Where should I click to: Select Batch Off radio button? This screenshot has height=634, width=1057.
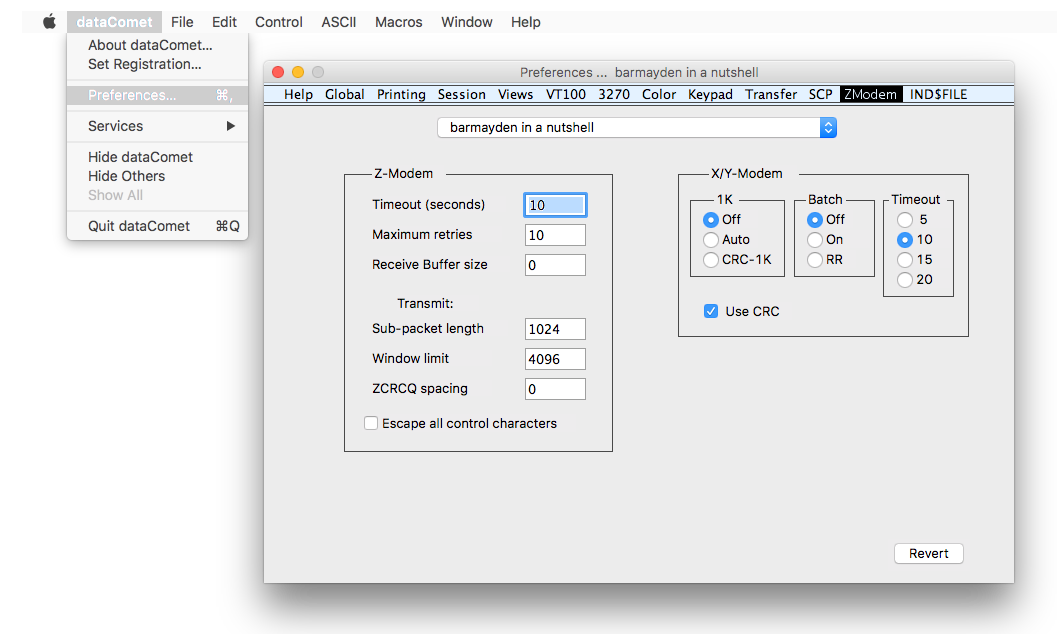coord(814,220)
